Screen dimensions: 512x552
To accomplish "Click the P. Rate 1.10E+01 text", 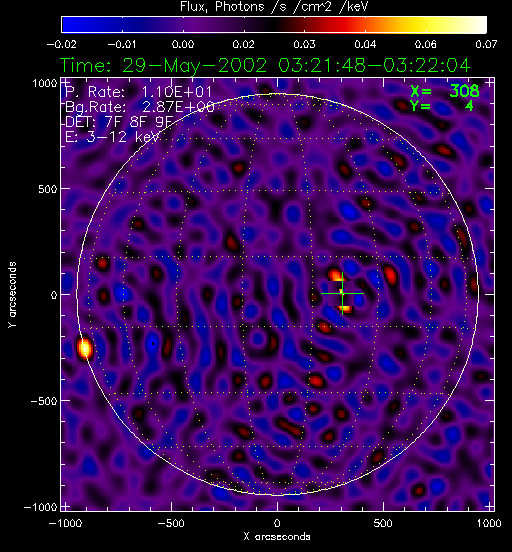I will (139, 92).
